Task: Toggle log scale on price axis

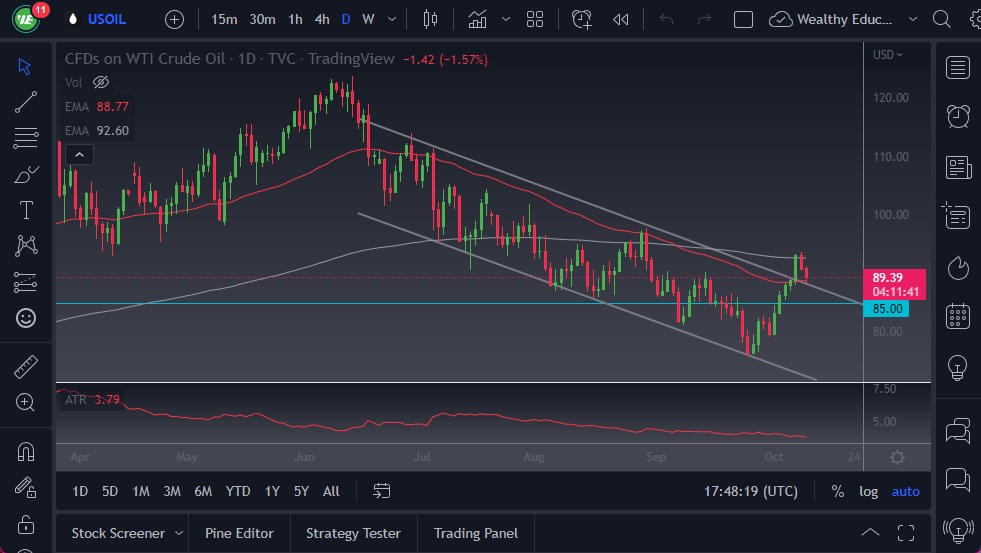Action: point(868,491)
